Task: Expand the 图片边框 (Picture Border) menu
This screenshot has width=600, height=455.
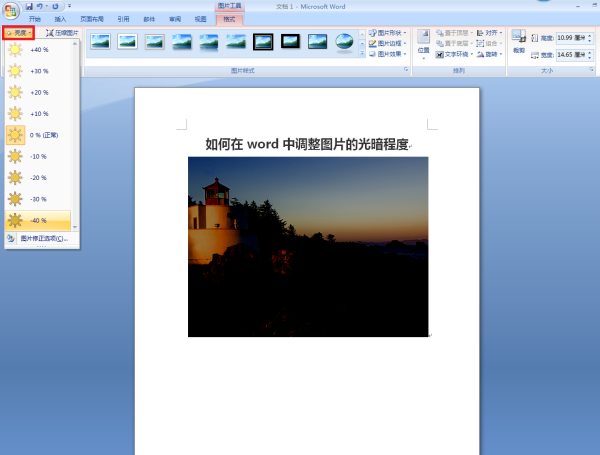Action: click(x=387, y=44)
